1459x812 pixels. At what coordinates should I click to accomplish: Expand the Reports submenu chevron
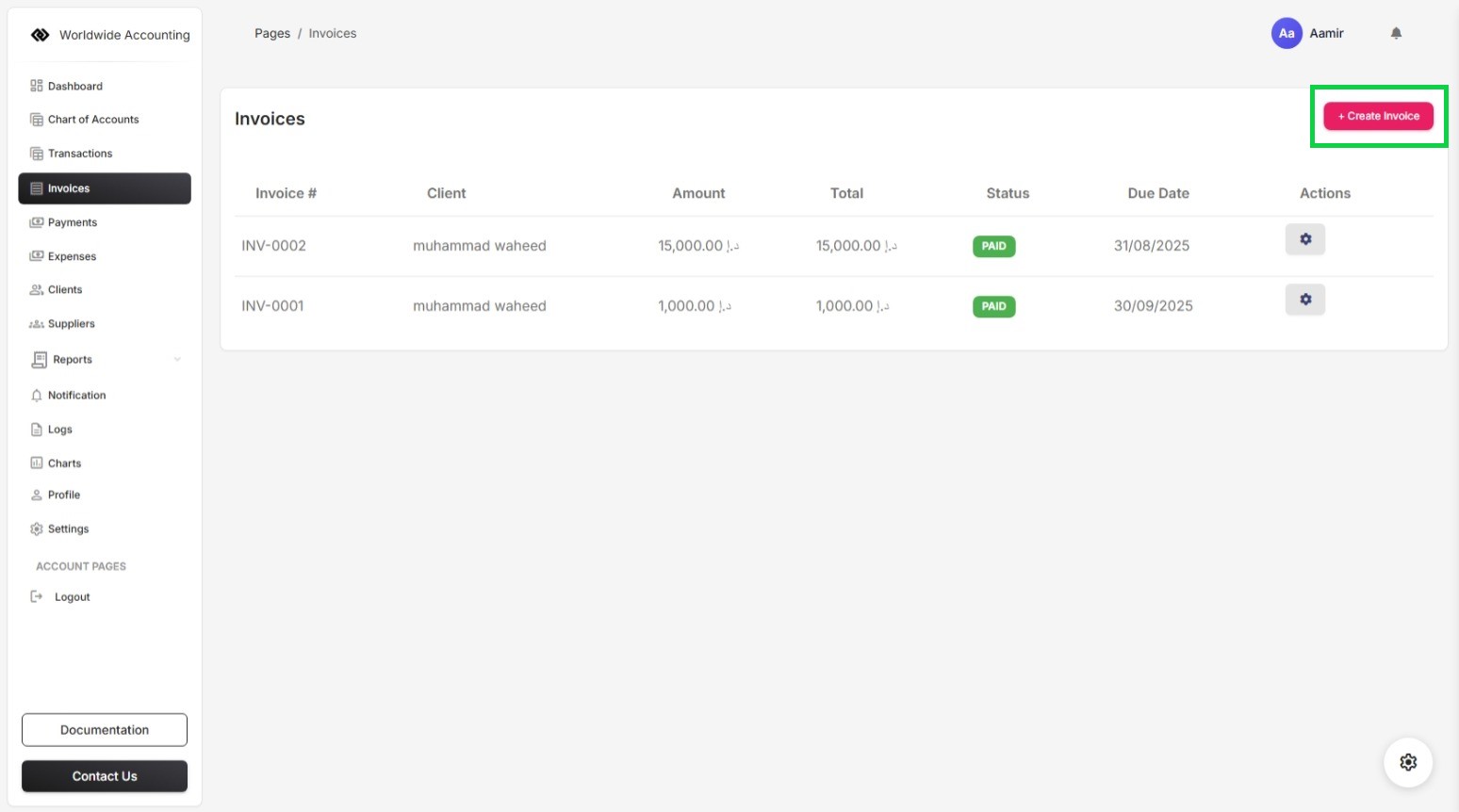177,359
